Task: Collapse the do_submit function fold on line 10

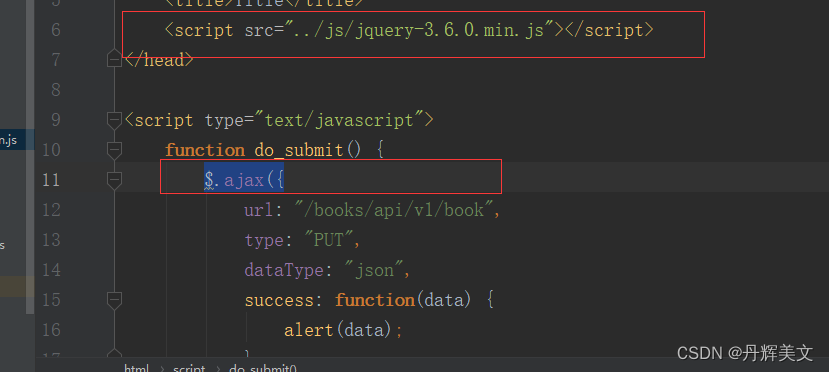Action: click(x=114, y=150)
